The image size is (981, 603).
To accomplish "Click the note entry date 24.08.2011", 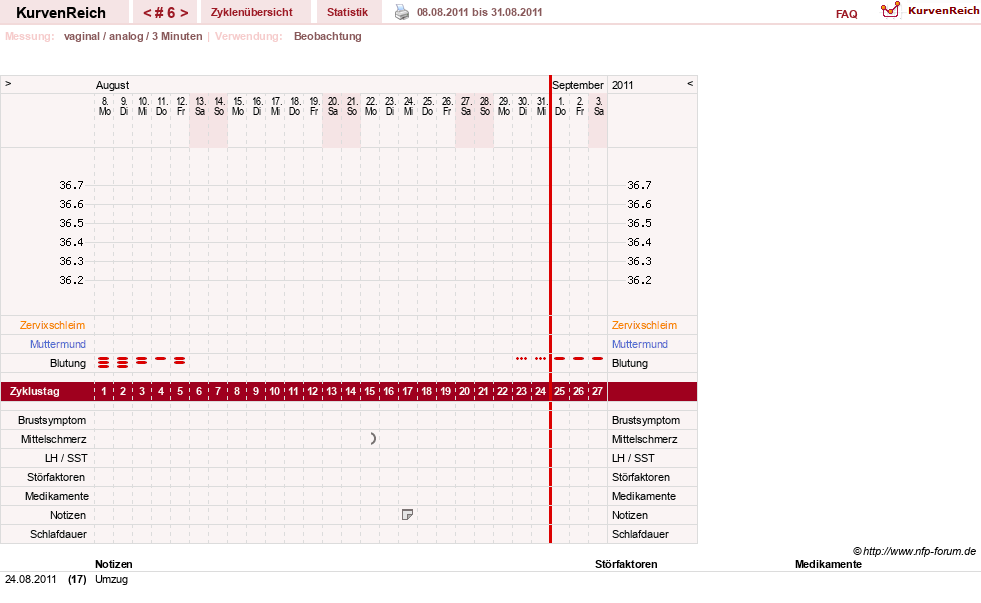I will [x=31, y=579].
